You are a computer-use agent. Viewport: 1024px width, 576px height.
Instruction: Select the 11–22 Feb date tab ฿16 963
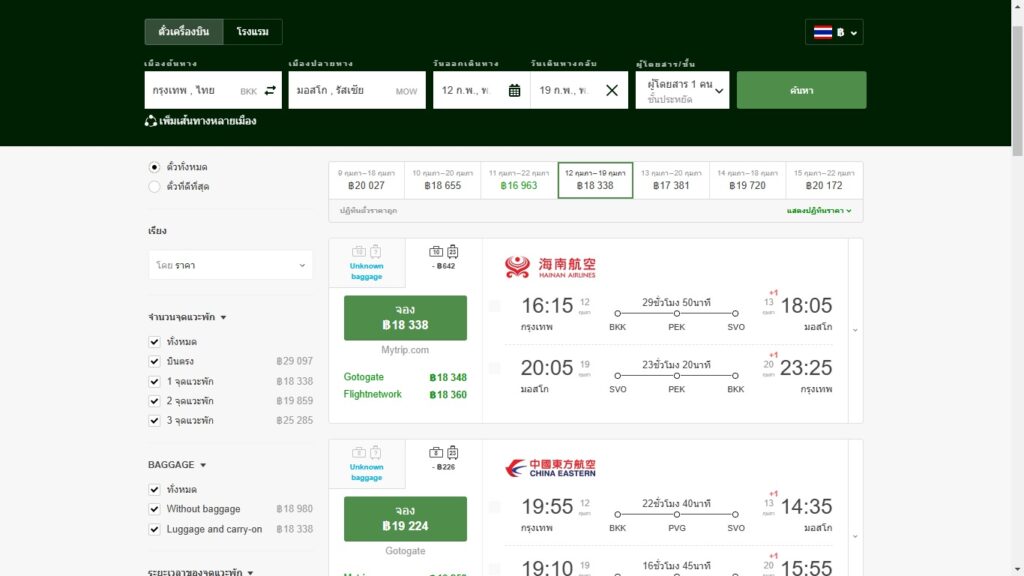519,179
